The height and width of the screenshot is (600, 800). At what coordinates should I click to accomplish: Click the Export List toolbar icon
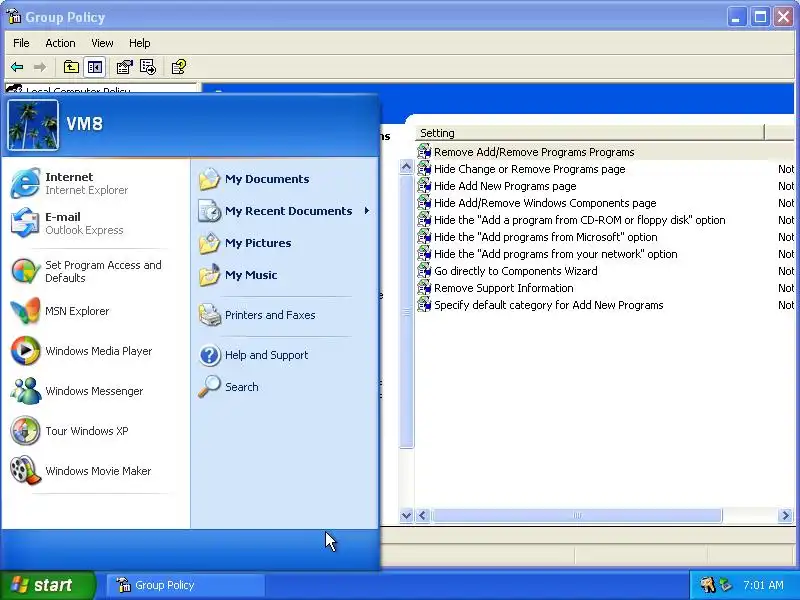pyautogui.click(x=148, y=67)
